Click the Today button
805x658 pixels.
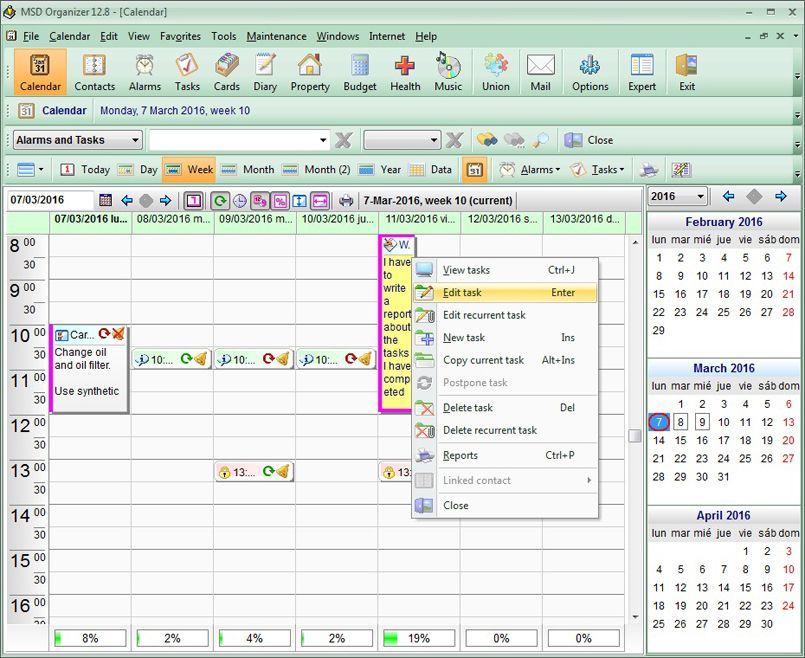click(85, 169)
